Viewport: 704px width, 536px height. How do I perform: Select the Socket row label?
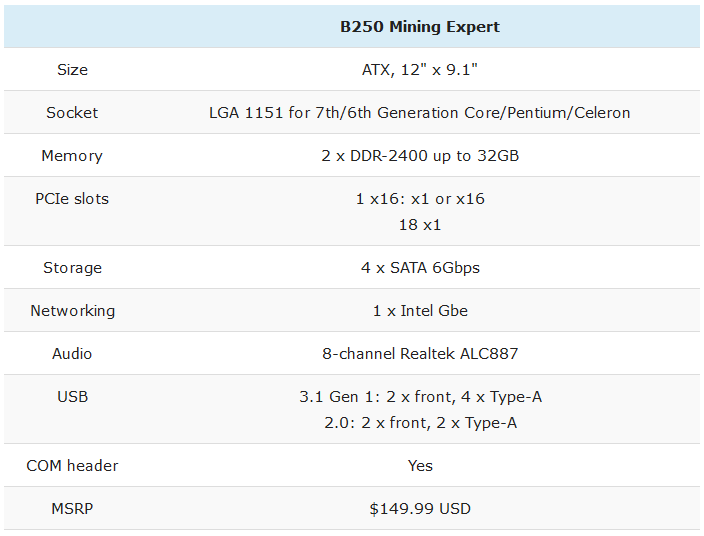point(72,113)
